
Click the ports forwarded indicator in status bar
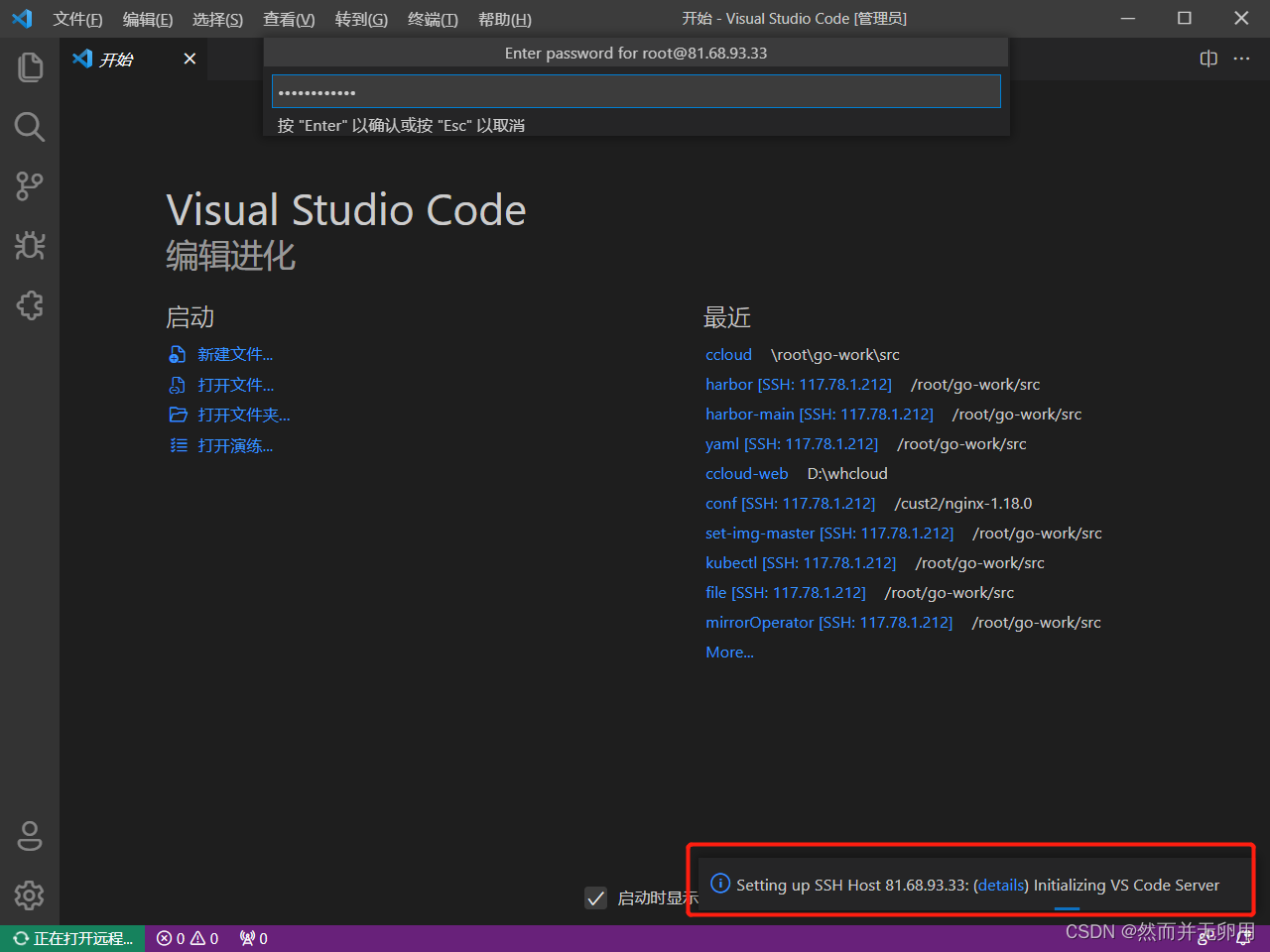tap(253, 938)
